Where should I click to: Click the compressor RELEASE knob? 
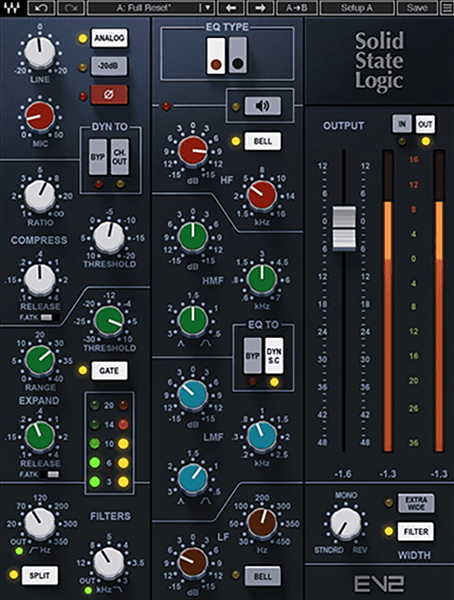(39, 279)
